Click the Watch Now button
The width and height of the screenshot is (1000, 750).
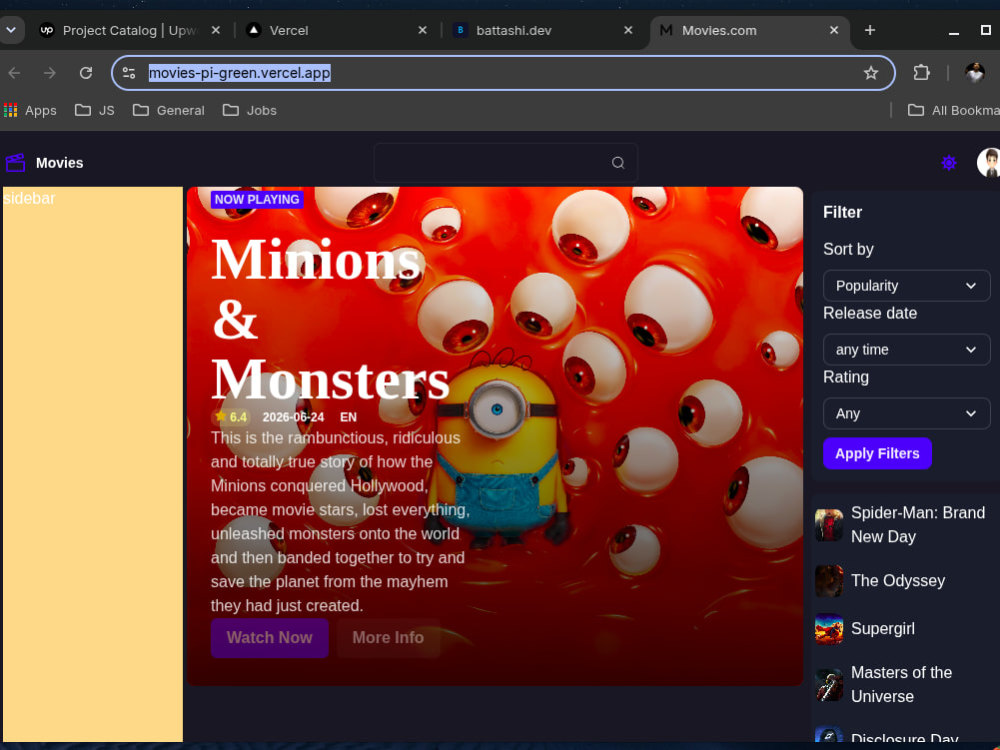point(269,638)
